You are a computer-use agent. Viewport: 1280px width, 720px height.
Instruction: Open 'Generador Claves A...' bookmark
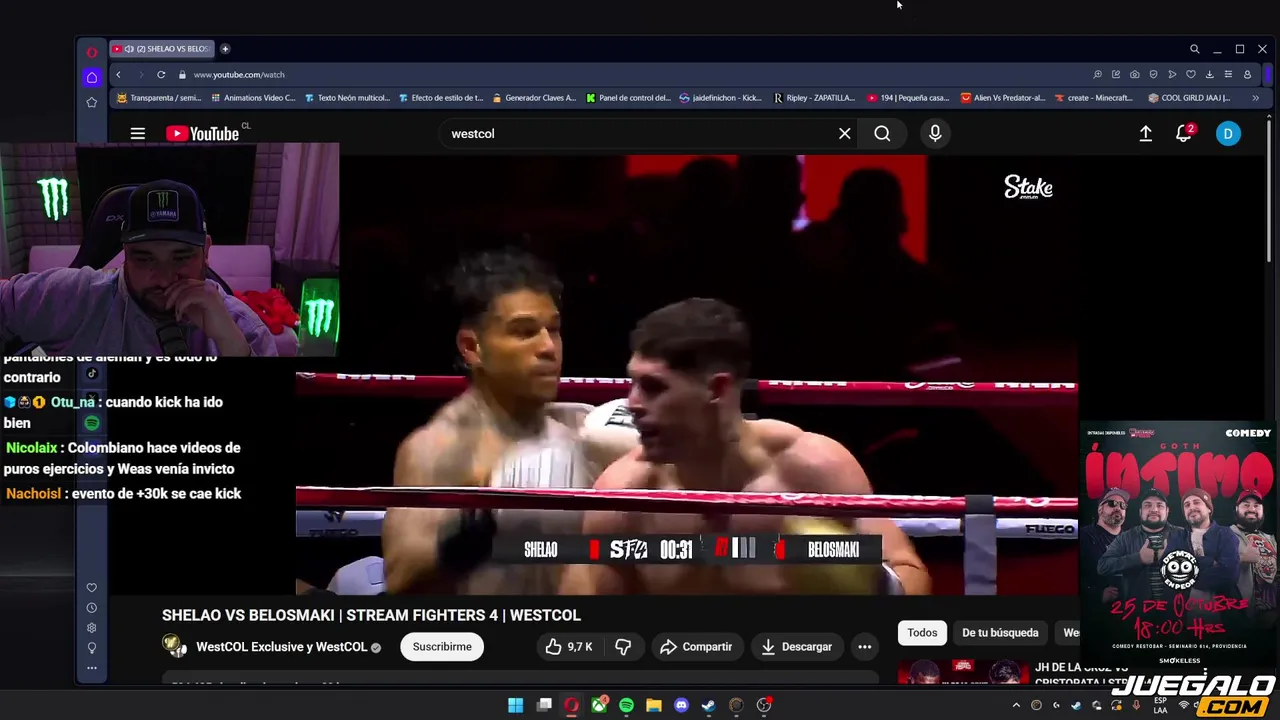coord(535,98)
